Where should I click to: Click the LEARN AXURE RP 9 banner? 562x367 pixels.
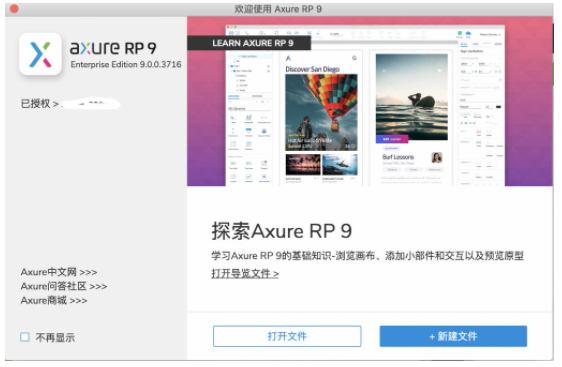tap(249, 43)
